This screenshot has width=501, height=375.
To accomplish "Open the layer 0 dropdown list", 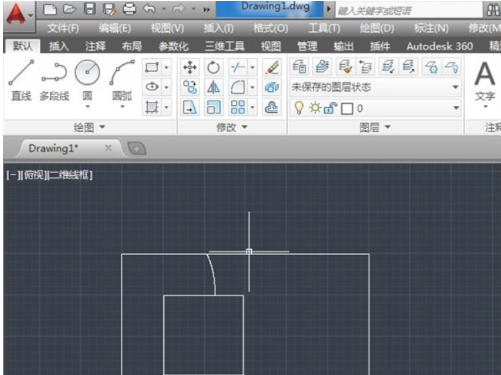I will coord(456,108).
